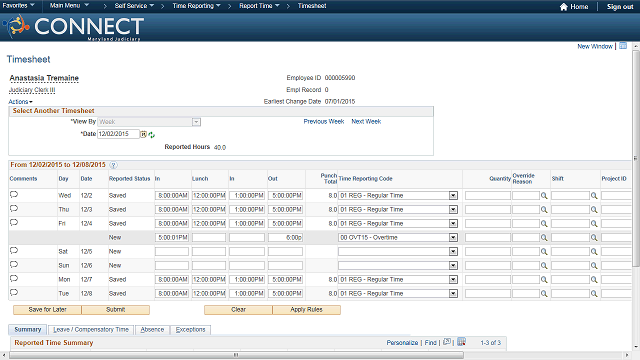Open the comment bubble for Mon 12/7
This screenshot has height=360, width=640.
pos(14,279)
